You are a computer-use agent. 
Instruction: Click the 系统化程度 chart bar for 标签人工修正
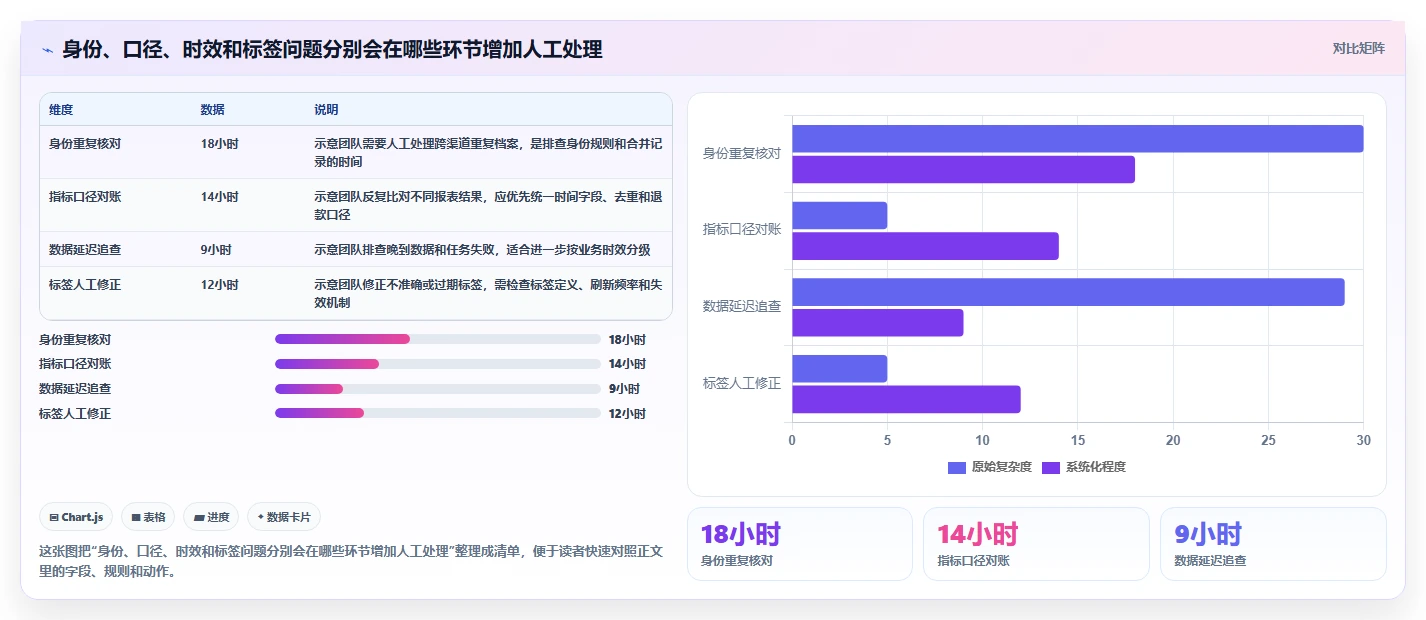coord(907,399)
